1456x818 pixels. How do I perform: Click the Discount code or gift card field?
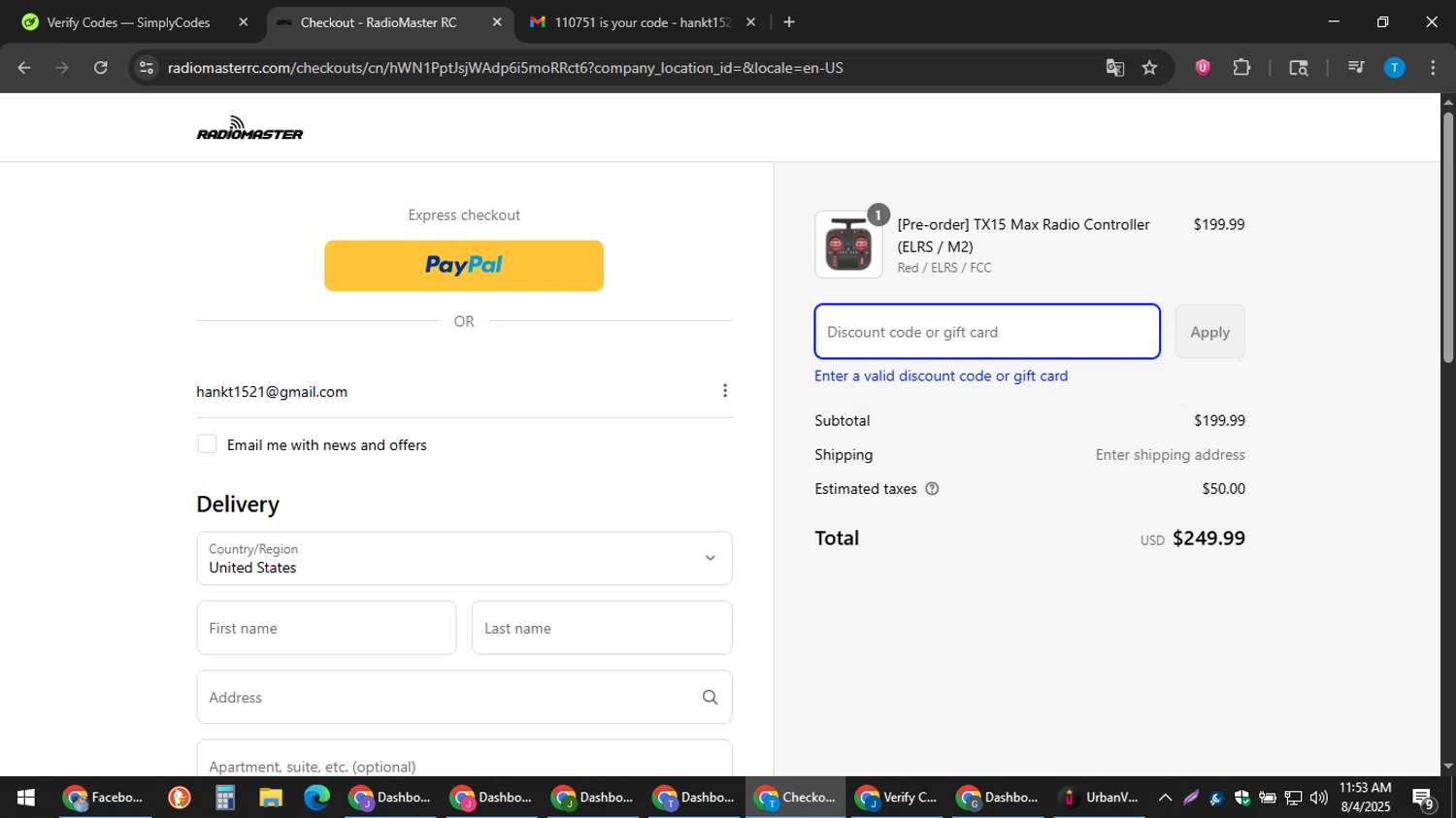987,332
